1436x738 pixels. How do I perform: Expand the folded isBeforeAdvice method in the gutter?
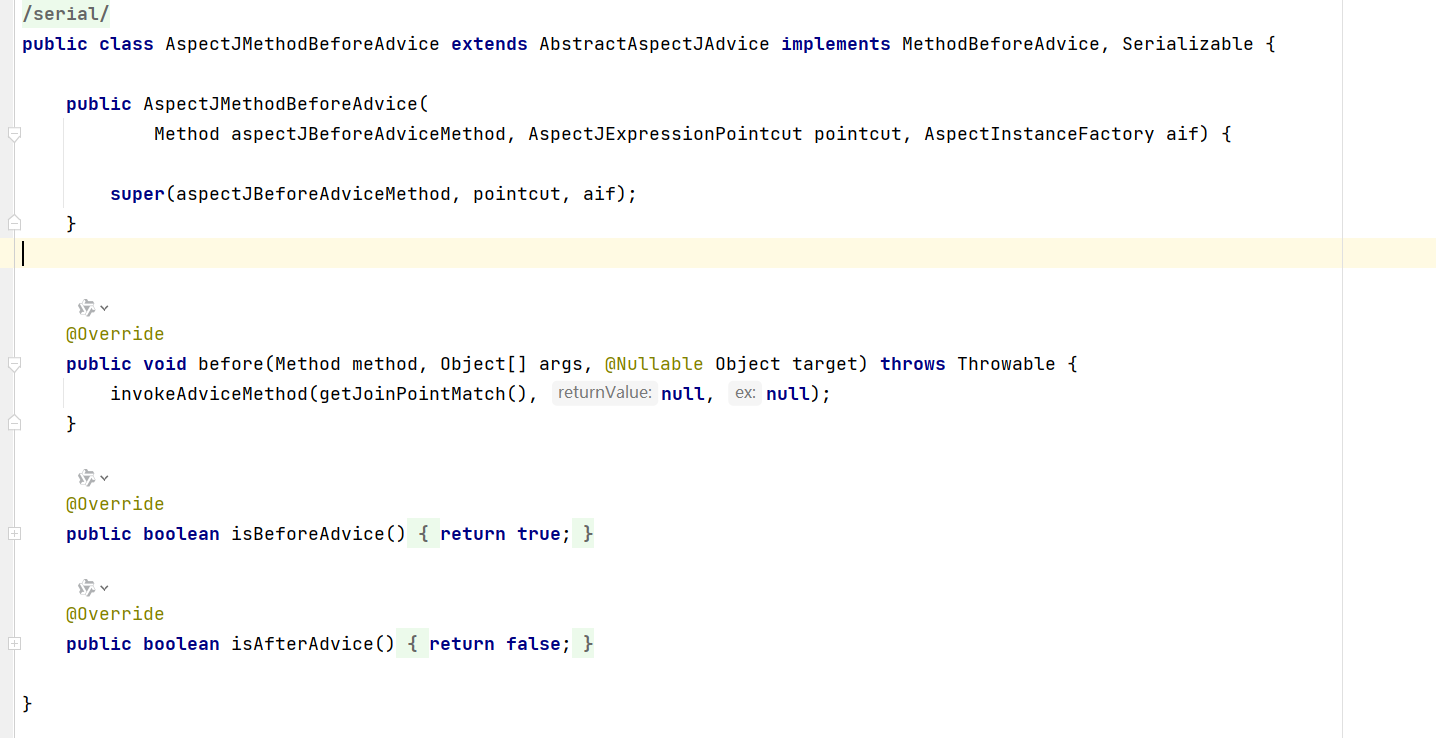click(14, 534)
